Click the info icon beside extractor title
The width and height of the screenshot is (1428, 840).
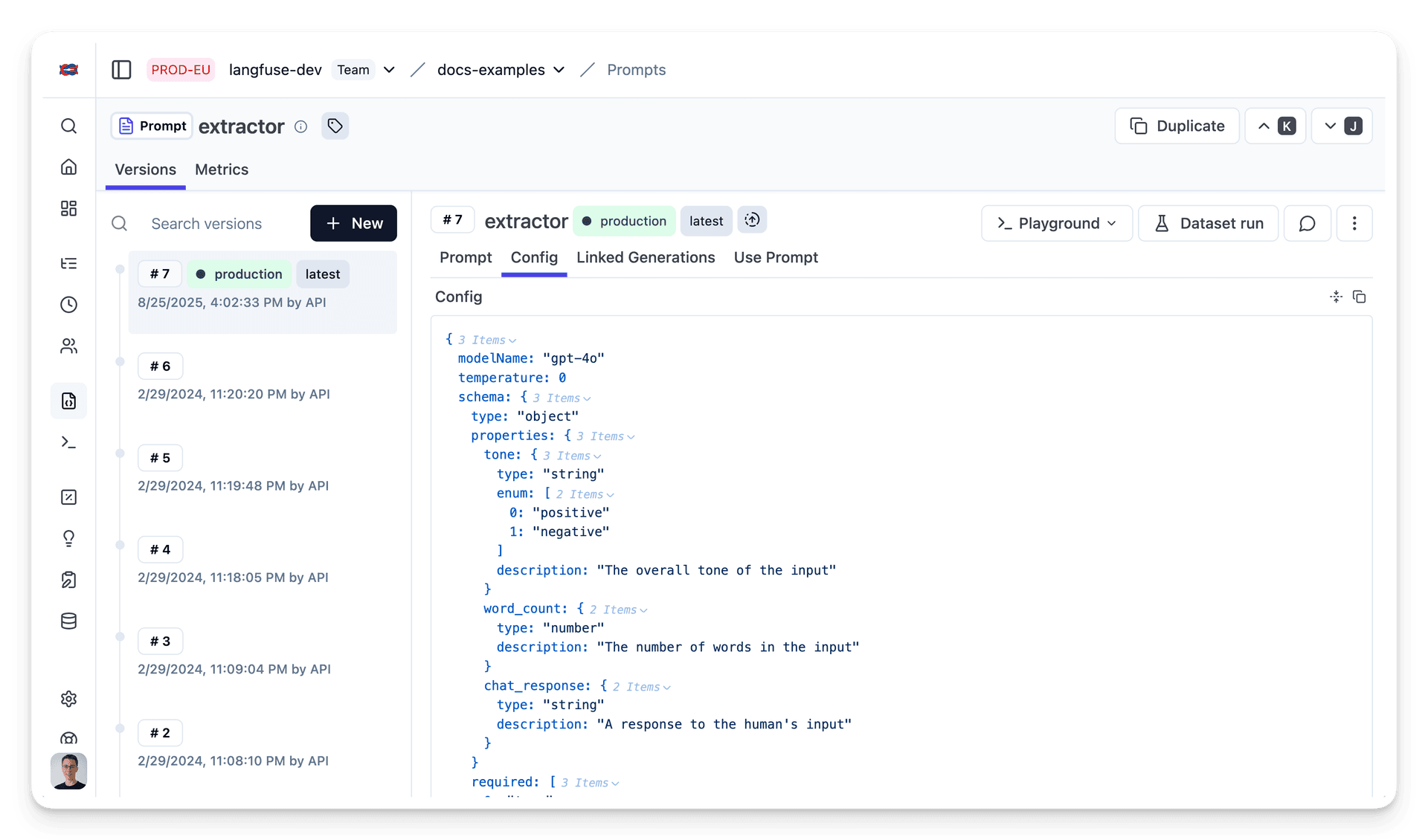tap(300, 126)
